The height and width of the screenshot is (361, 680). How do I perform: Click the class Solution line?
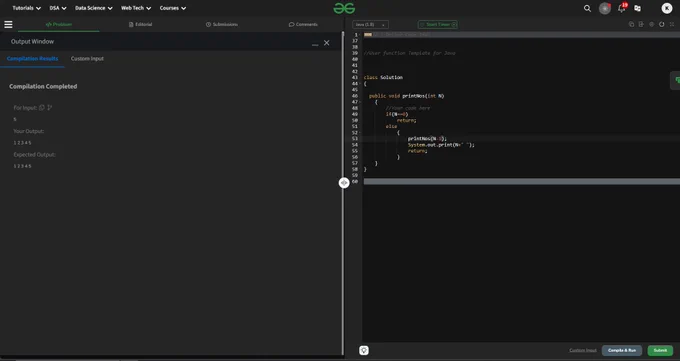[x=383, y=77]
